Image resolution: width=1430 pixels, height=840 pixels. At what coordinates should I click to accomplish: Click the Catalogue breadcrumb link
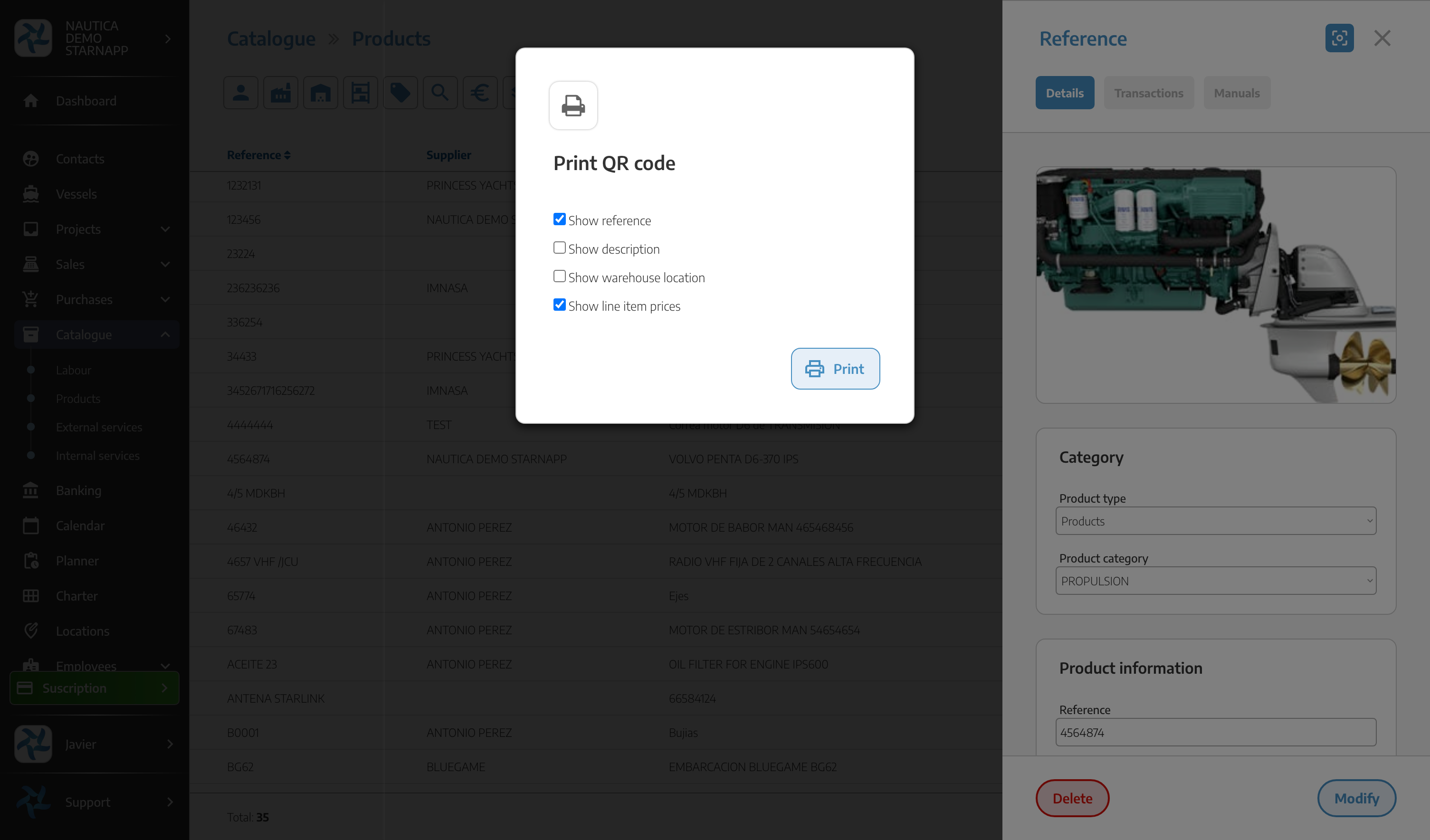(x=271, y=38)
